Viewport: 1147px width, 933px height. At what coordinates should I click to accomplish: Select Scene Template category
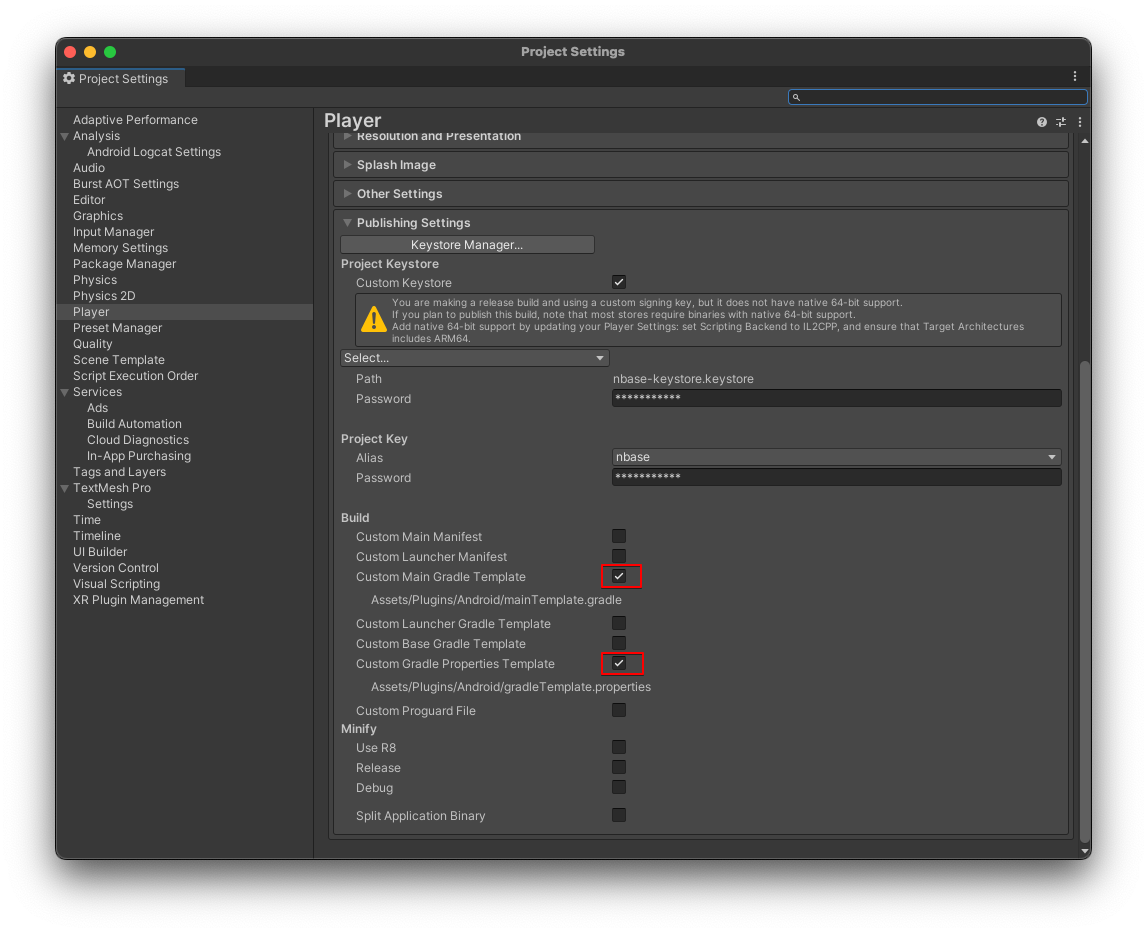pyautogui.click(x=119, y=360)
